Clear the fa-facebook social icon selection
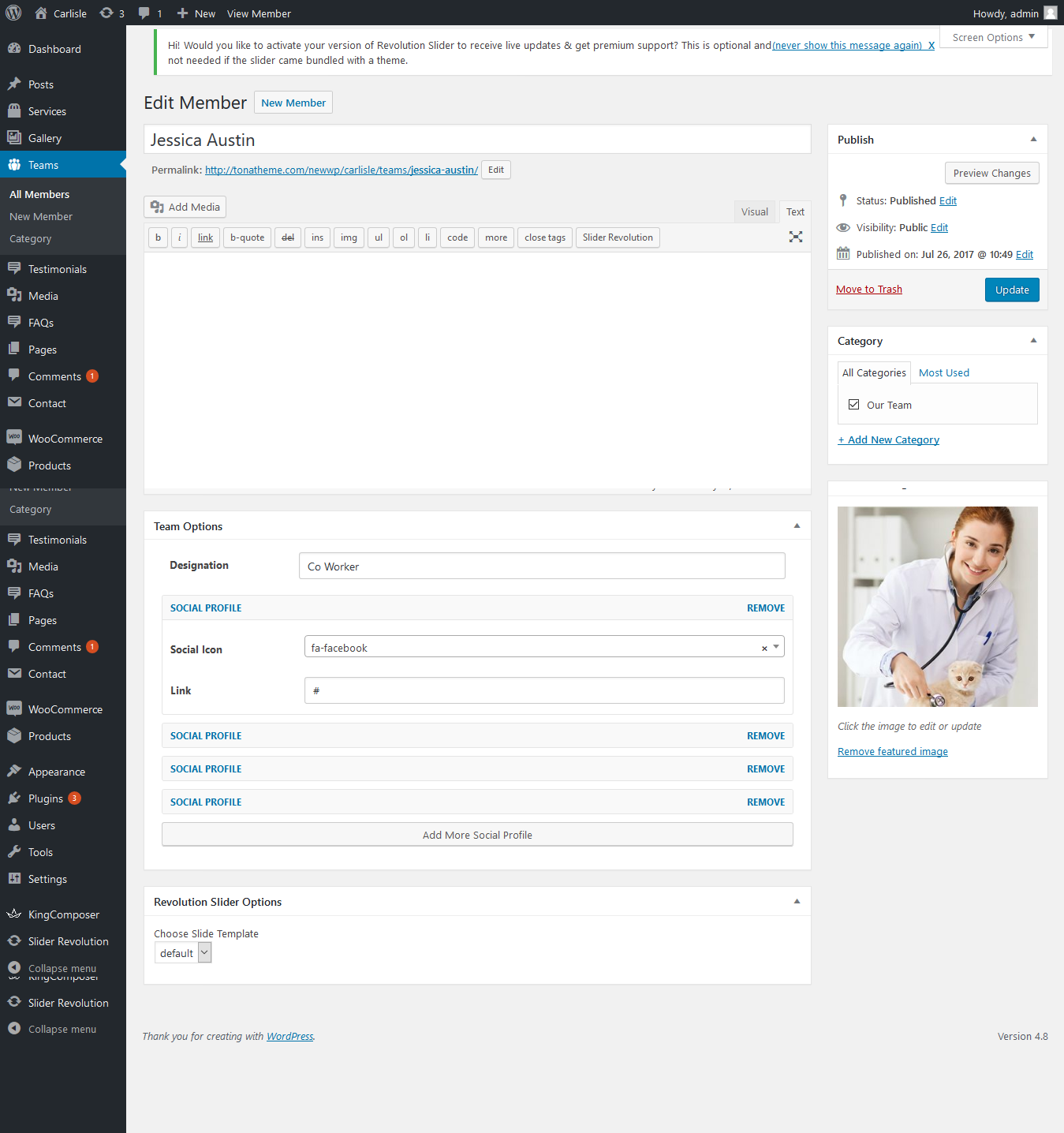 pos(763,649)
